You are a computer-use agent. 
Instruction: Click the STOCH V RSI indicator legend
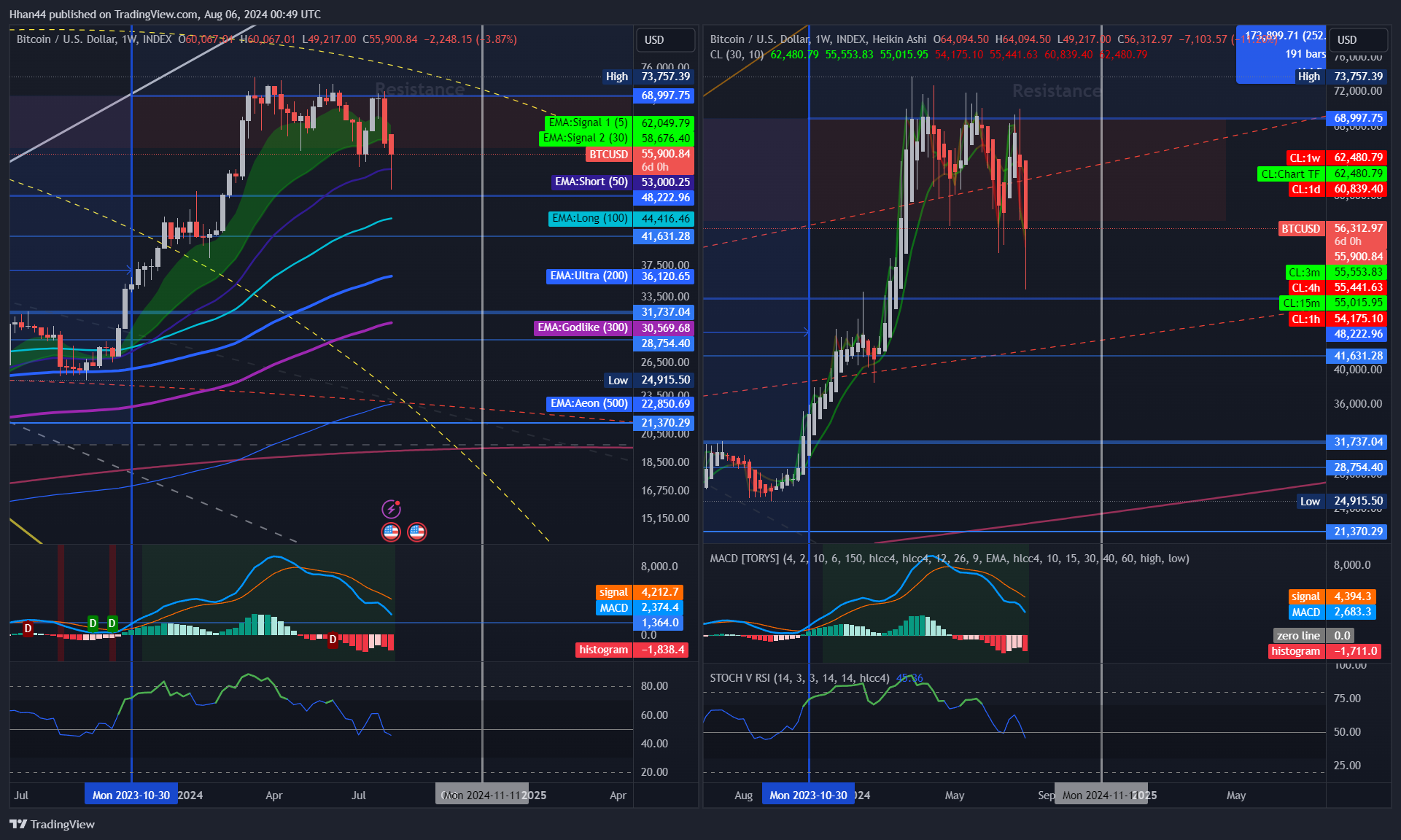tap(799, 678)
